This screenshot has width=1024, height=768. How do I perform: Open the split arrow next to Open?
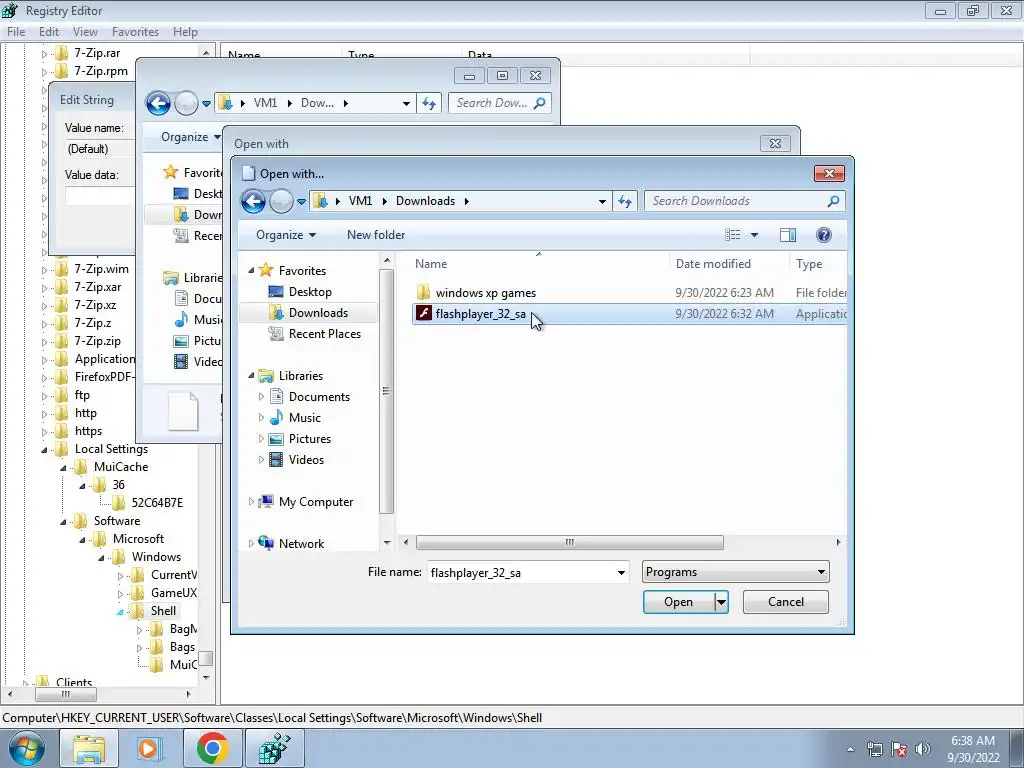click(x=721, y=602)
